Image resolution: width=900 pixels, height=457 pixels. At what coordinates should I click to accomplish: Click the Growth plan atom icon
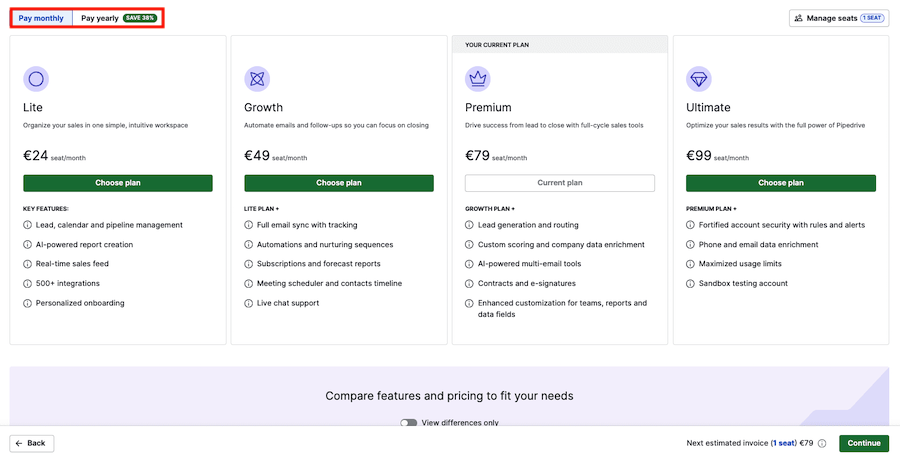(x=257, y=79)
